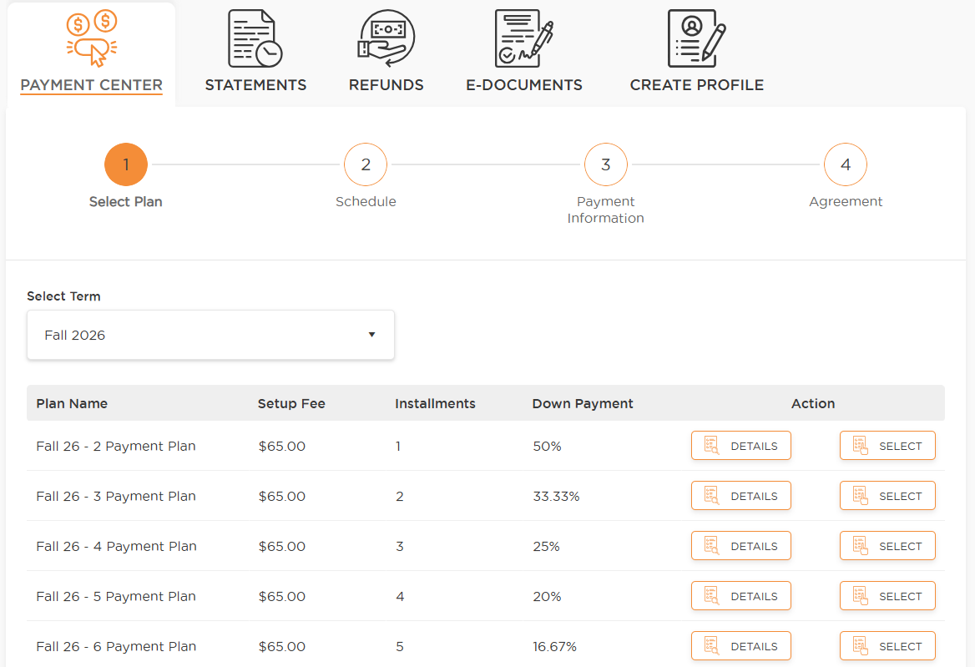The height and width of the screenshot is (667, 975).
Task: Select the Fall 26 - 2 Payment Plan
Action: 888,446
